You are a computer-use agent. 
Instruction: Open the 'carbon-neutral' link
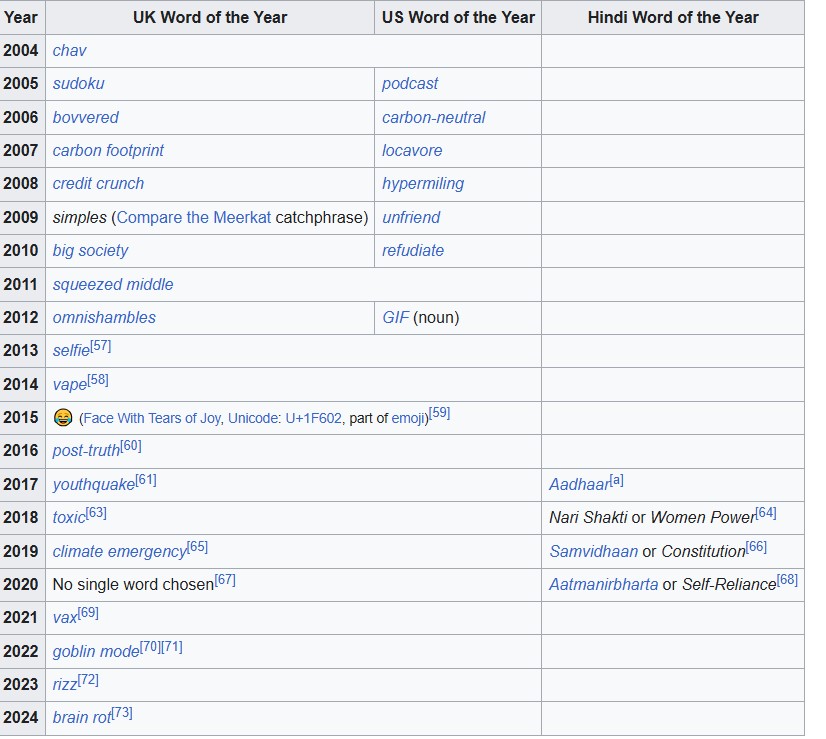(433, 117)
